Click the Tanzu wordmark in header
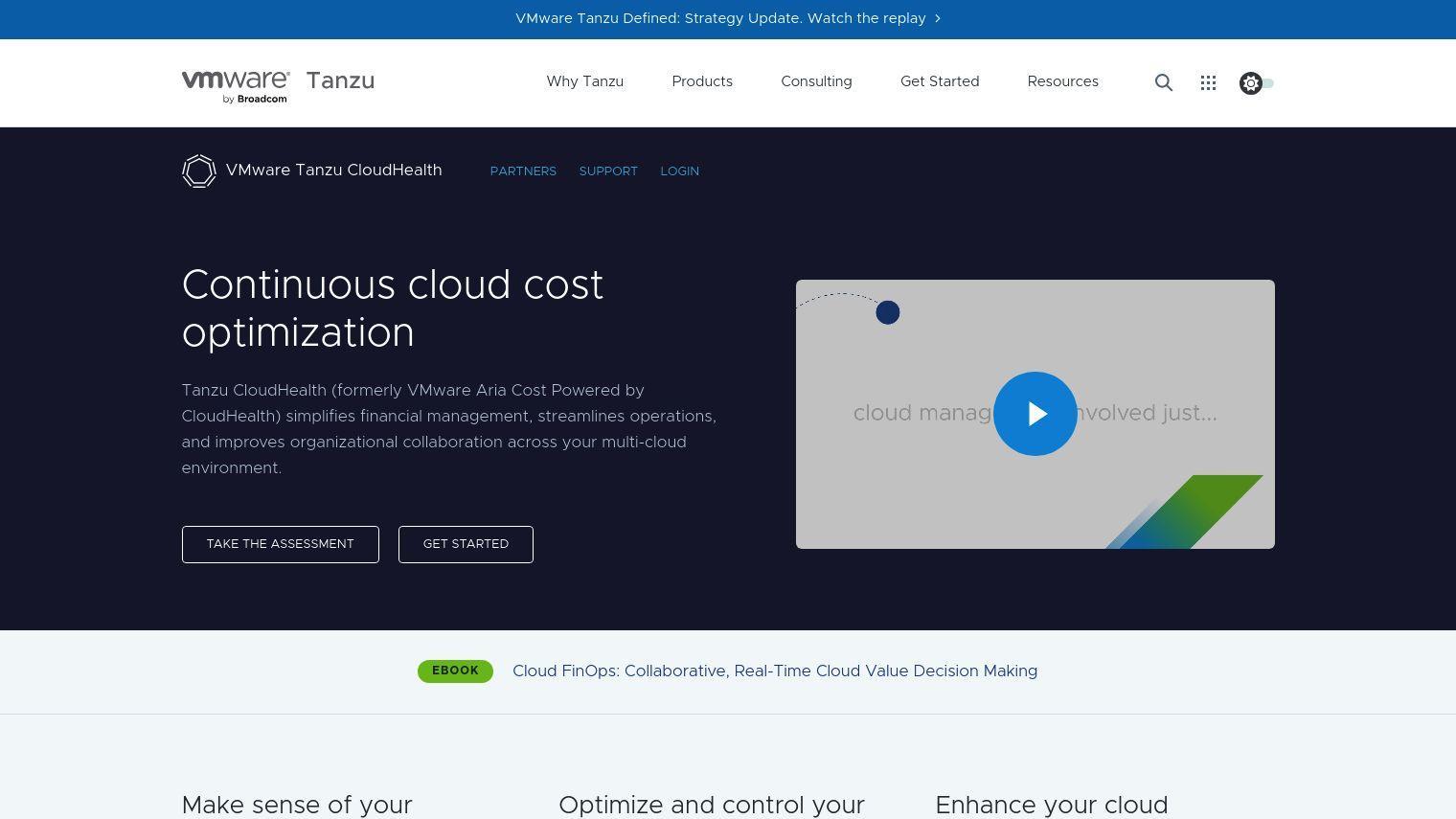The height and width of the screenshot is (819, 1456). 340,81
